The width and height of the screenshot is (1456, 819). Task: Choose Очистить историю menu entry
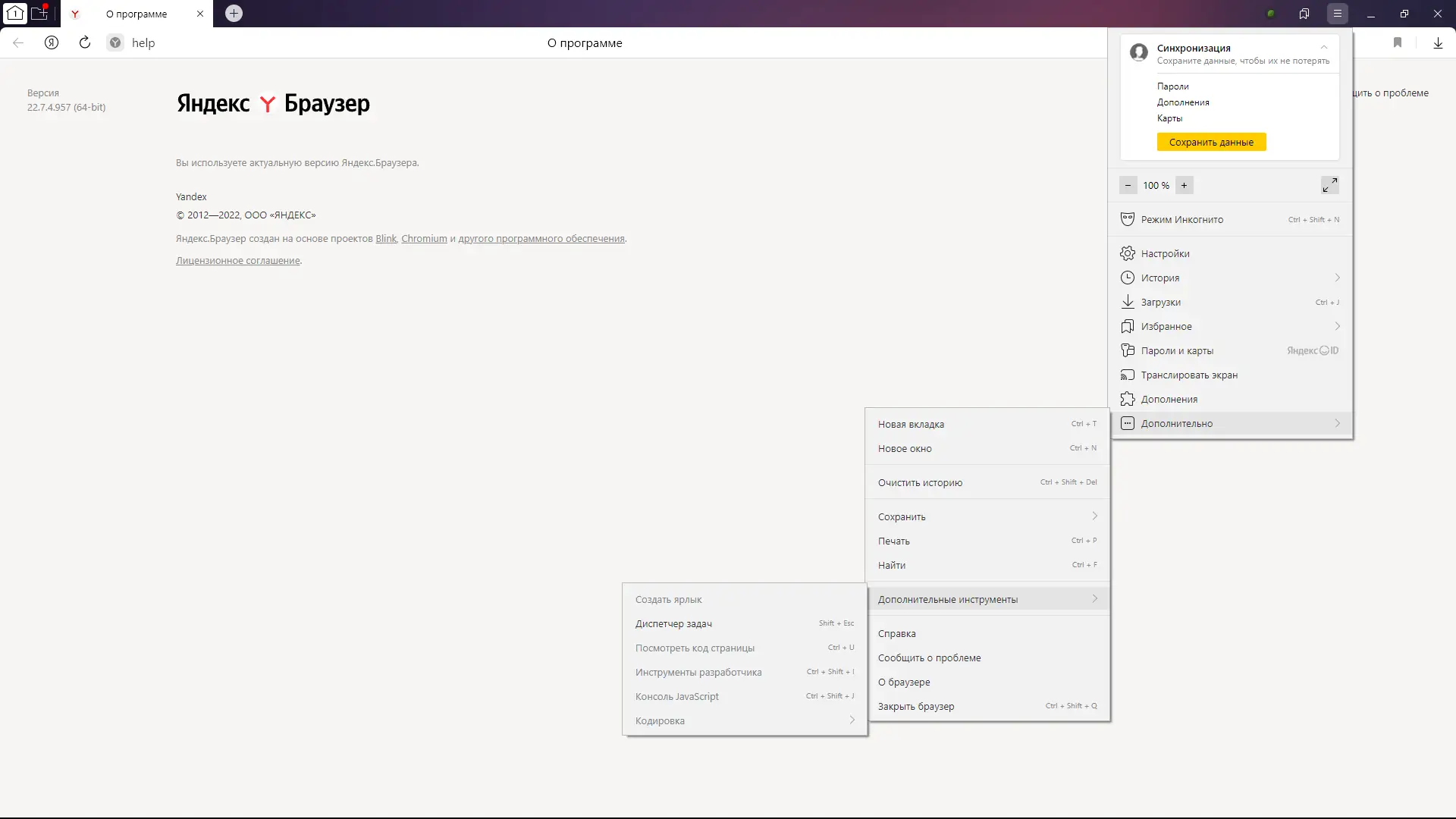tap(920, 482)
